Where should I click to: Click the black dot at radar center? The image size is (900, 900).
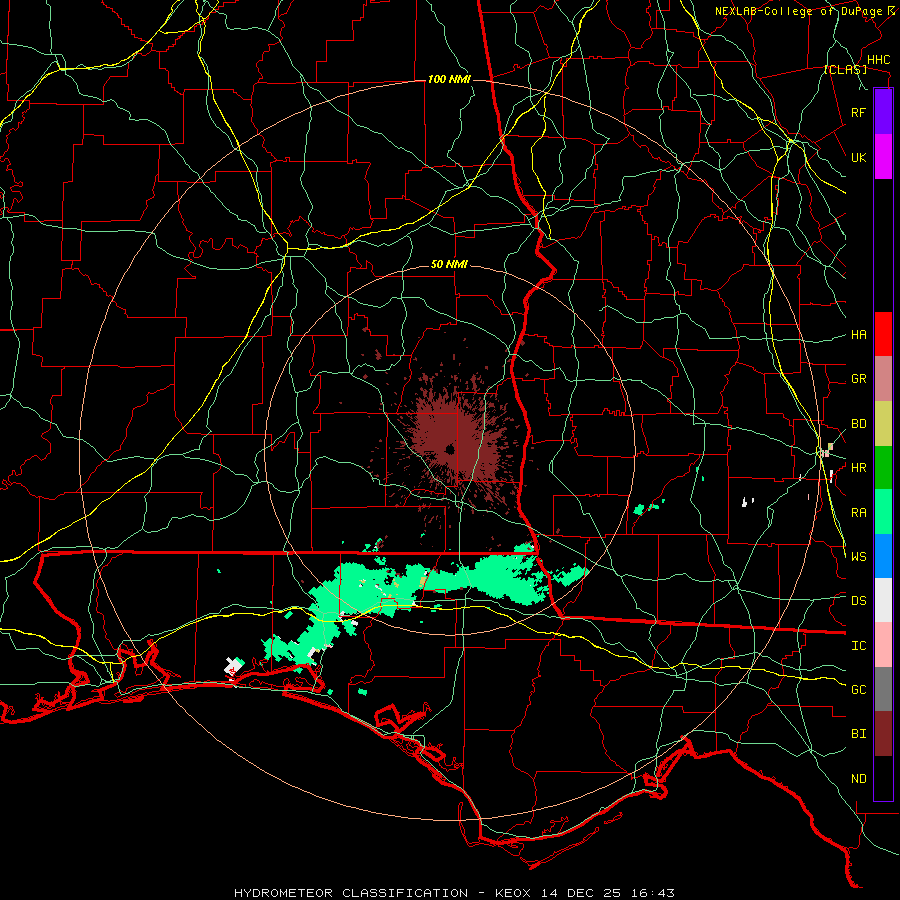click(x=450, y=448)
